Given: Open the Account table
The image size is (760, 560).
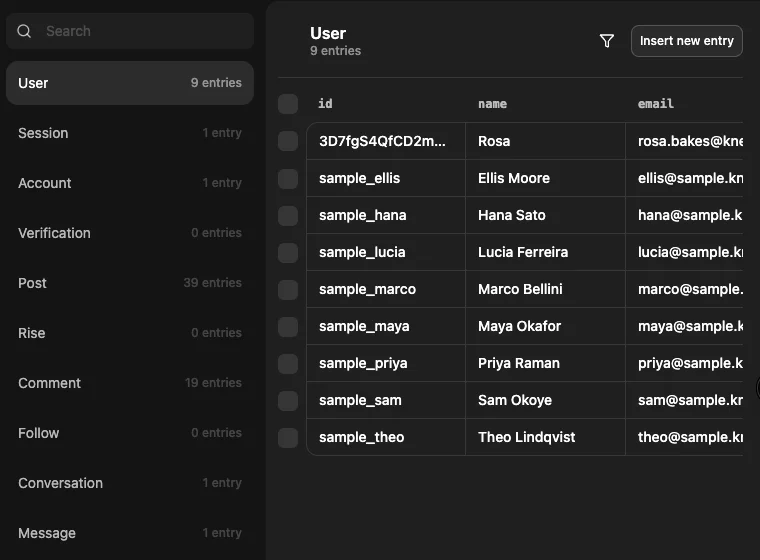Looking at the screenshot, I should [x=130, y=183].
